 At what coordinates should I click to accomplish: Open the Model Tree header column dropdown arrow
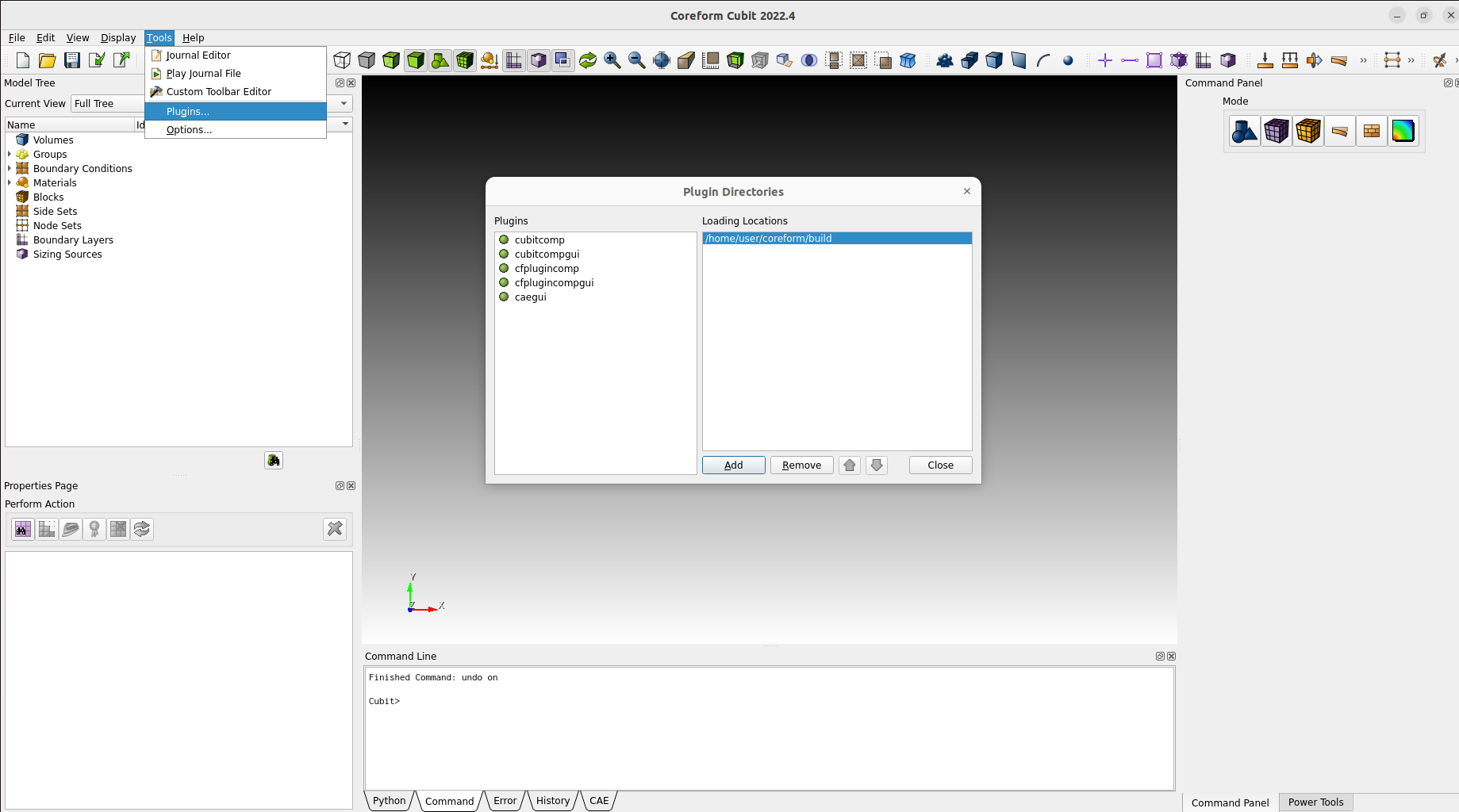click(x=345, y=124)
